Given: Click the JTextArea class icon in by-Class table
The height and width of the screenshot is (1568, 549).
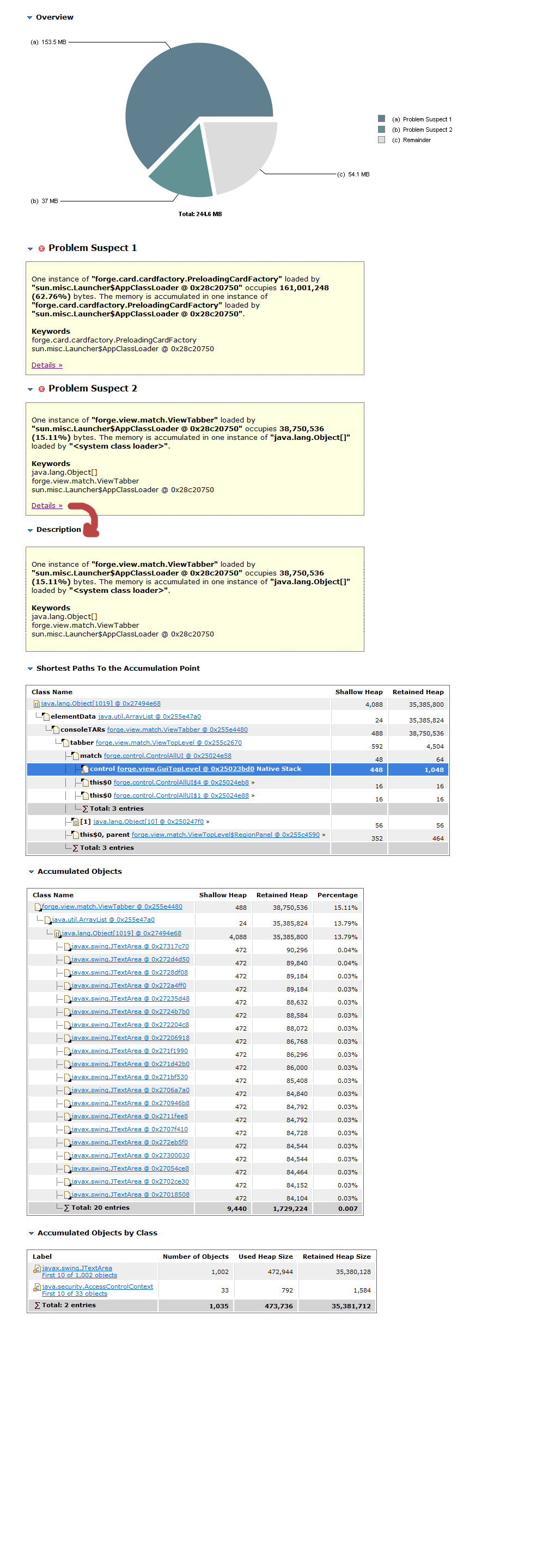Looking at the screenshot, I should 37,1269.
